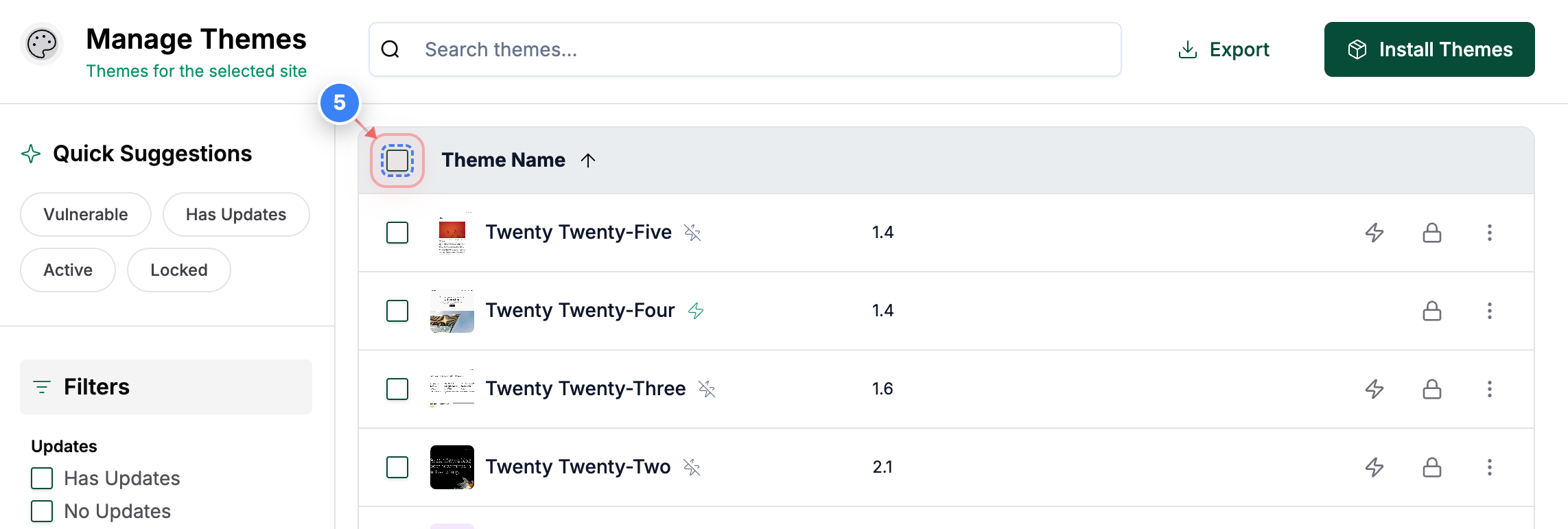Image resolution: width=1568 pixels, height=529 pixels.
Task: Click the search magnifier icon
Action: pyautogui.click(x=390, y=49)
